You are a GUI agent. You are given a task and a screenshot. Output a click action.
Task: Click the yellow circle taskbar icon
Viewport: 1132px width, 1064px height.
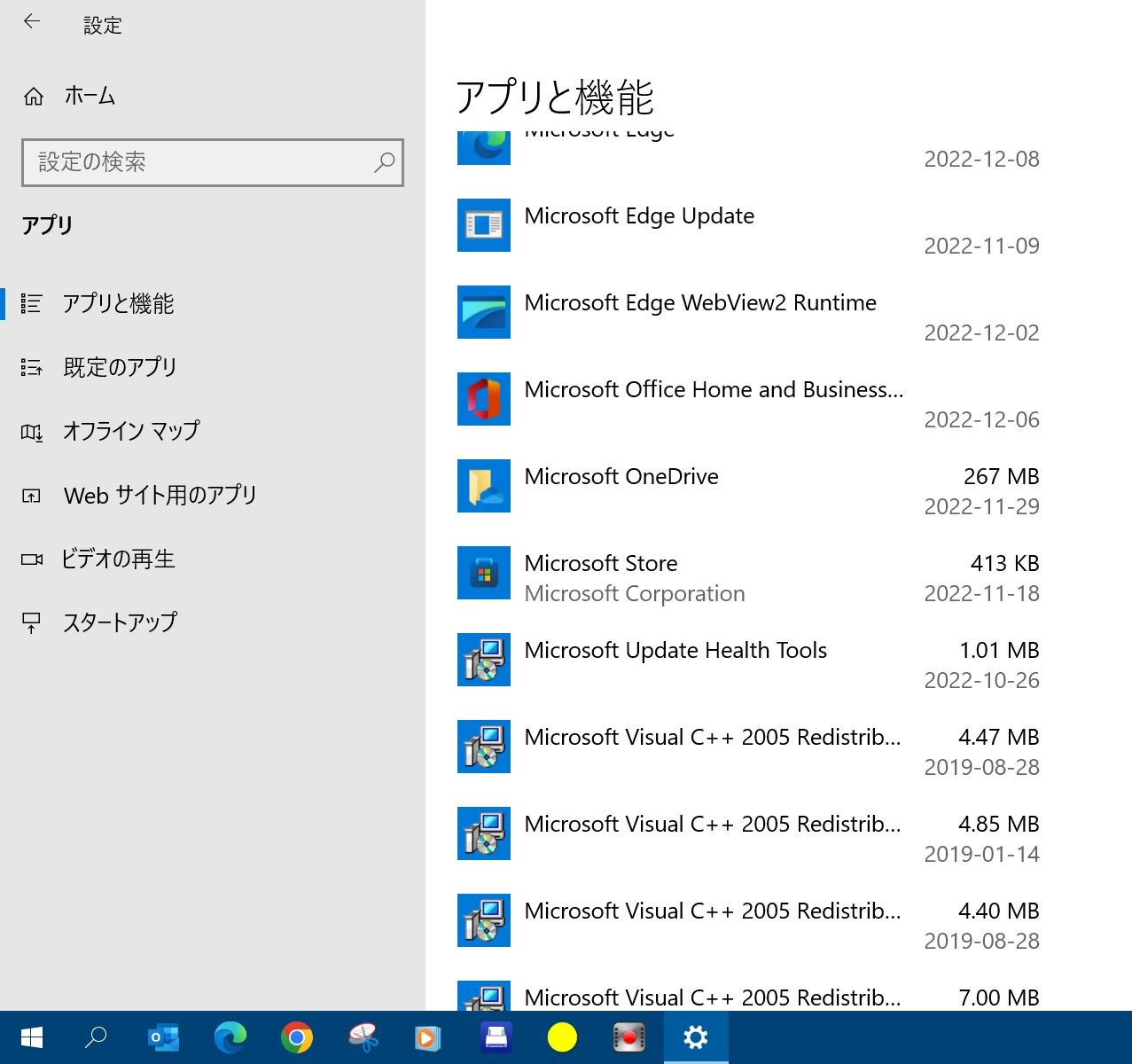[x=562, y=1037]
